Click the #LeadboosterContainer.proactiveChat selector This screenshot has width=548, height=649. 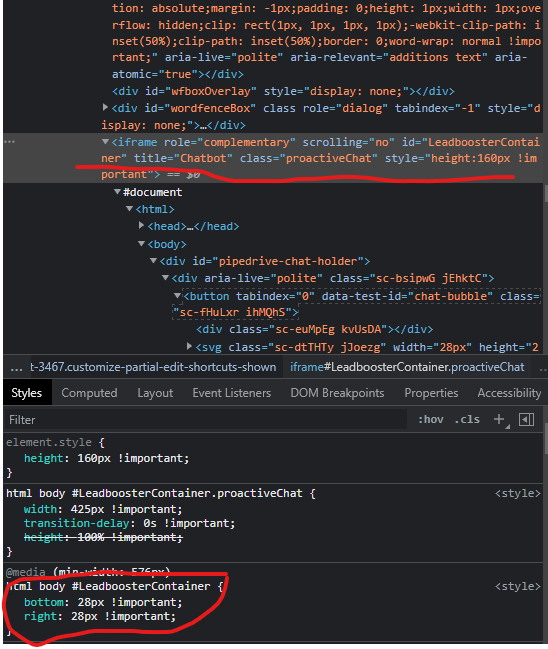(x=154, y=493)
